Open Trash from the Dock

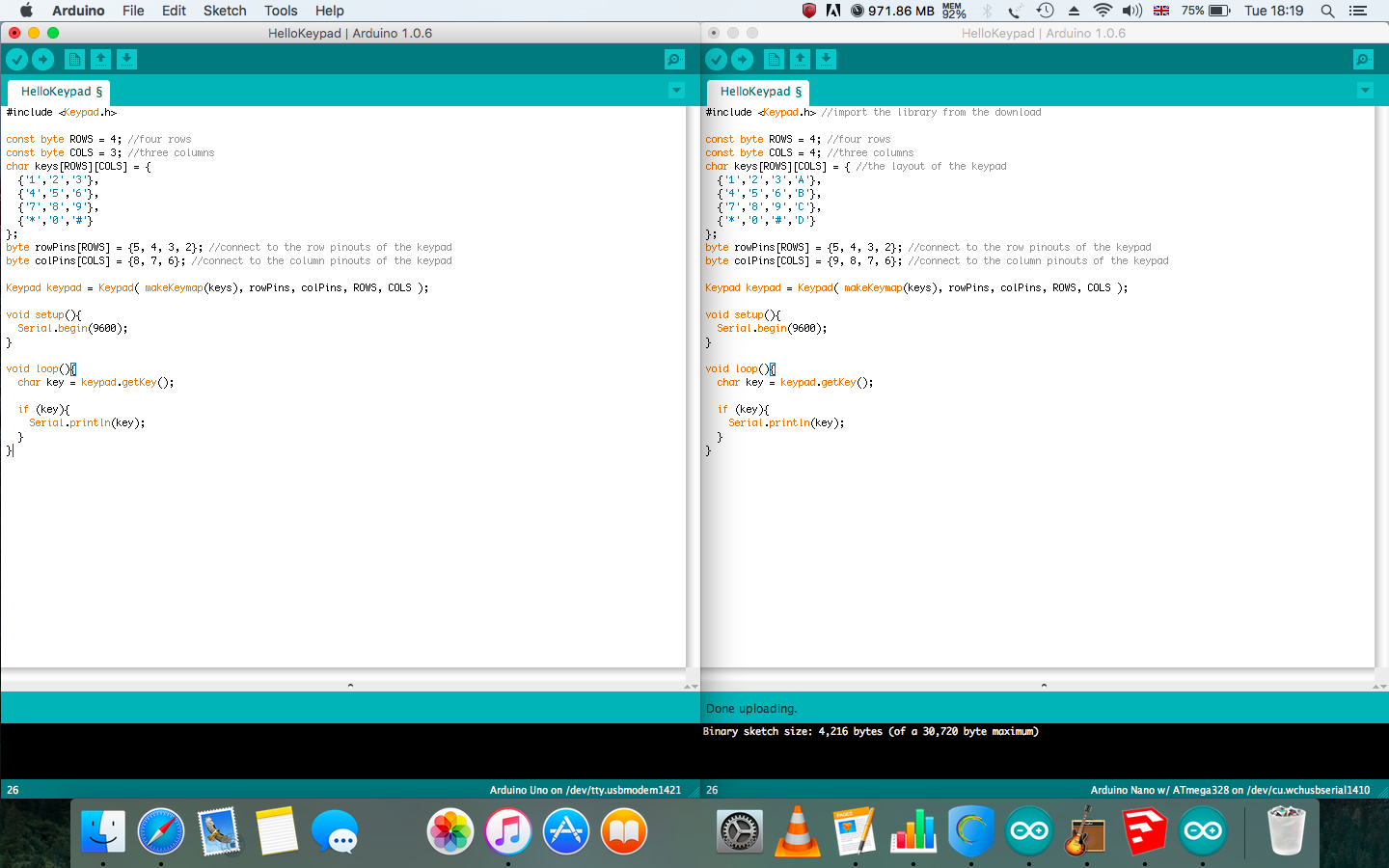pyautogui.click(x=1286, y=831)
